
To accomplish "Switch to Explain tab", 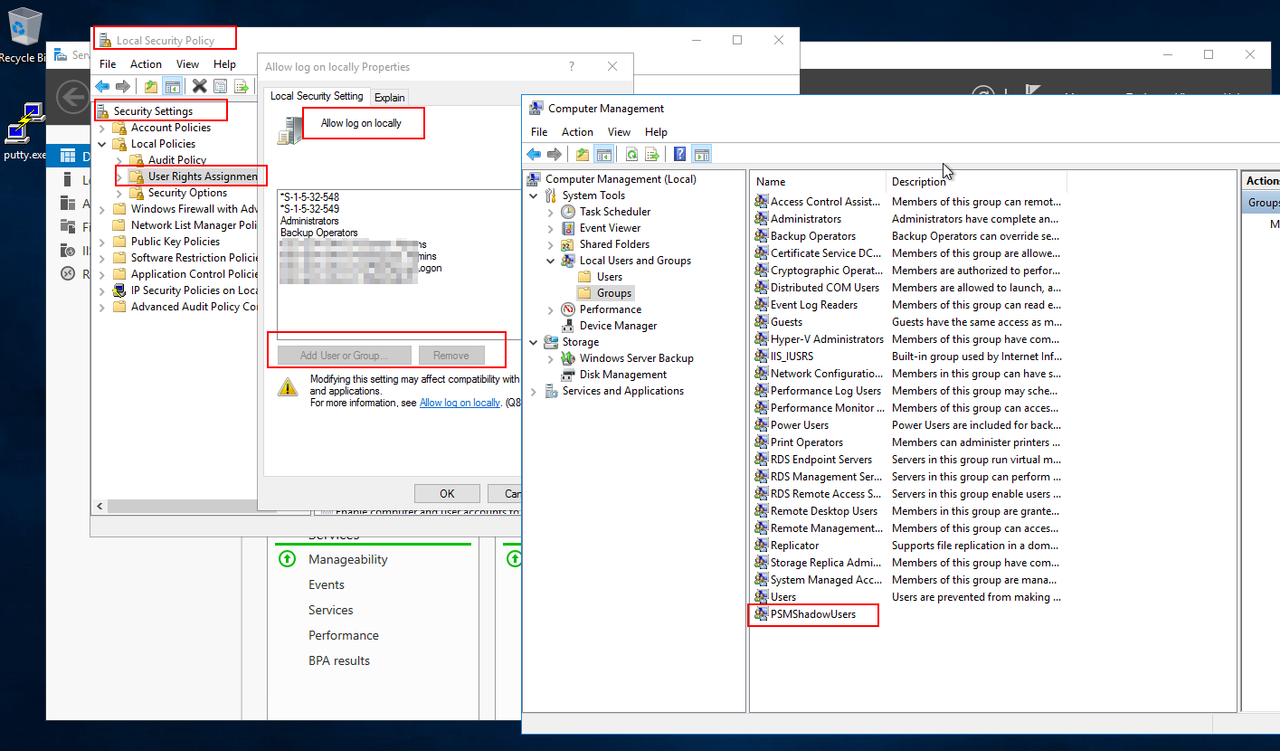I will click(x=390, y=97).
